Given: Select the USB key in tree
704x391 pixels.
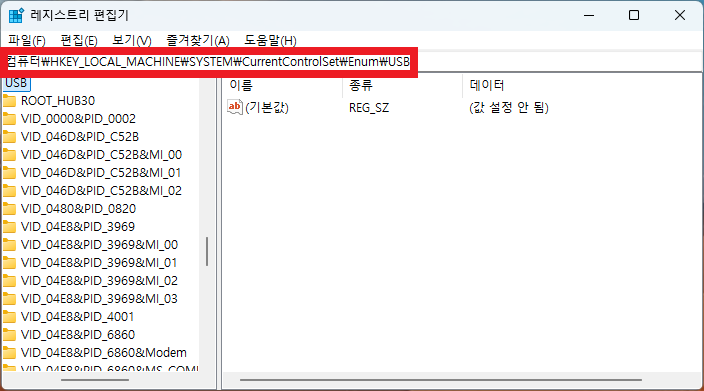Looking at the screenshot, I should pyautogui.click(x=16, y=83).
